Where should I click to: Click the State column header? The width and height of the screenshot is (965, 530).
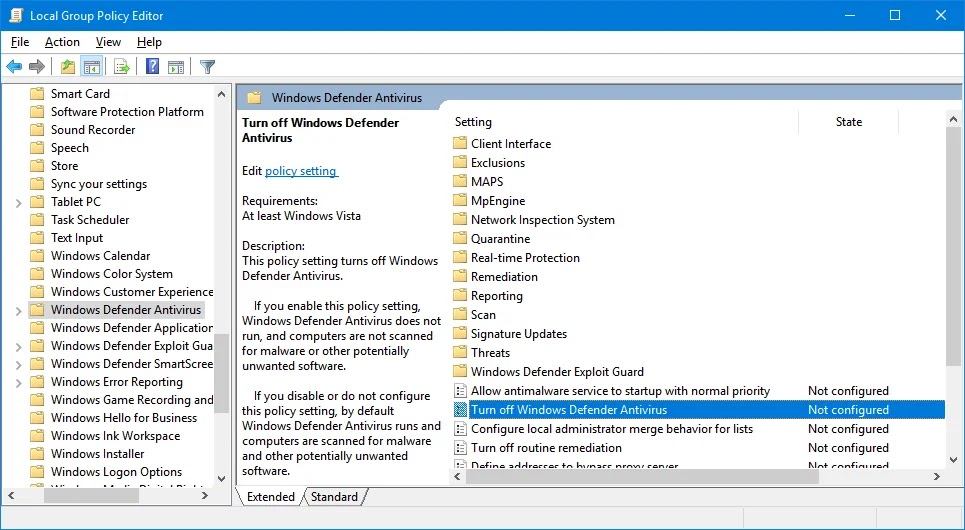click(x=849, y=122)
